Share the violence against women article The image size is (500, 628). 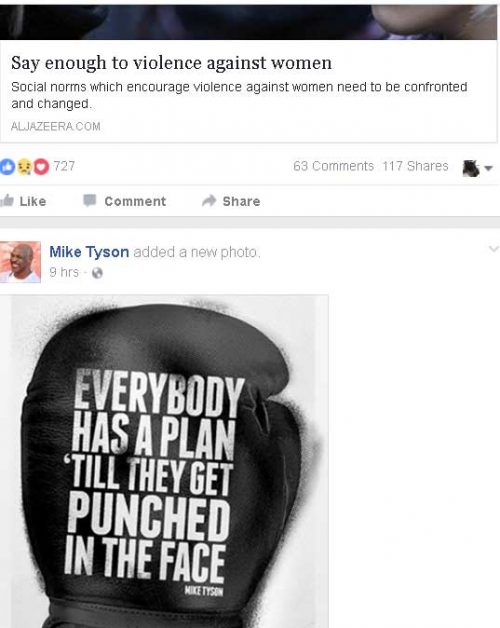[x=231, y=201]
